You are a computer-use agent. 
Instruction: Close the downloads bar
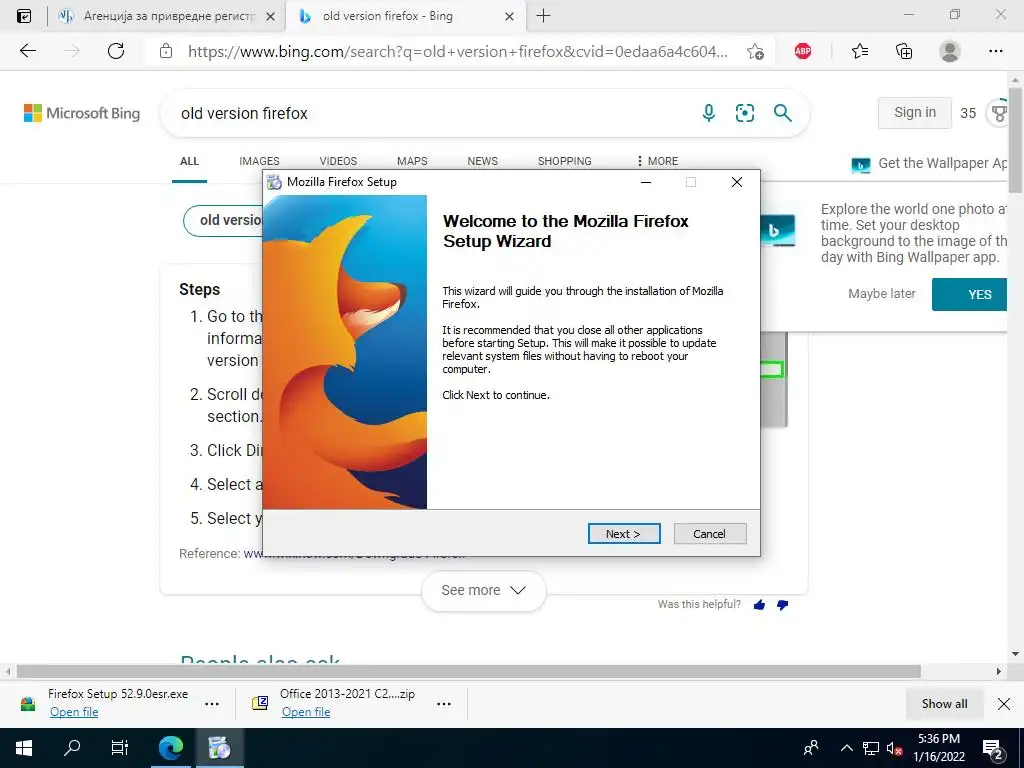coord(1004,703)
